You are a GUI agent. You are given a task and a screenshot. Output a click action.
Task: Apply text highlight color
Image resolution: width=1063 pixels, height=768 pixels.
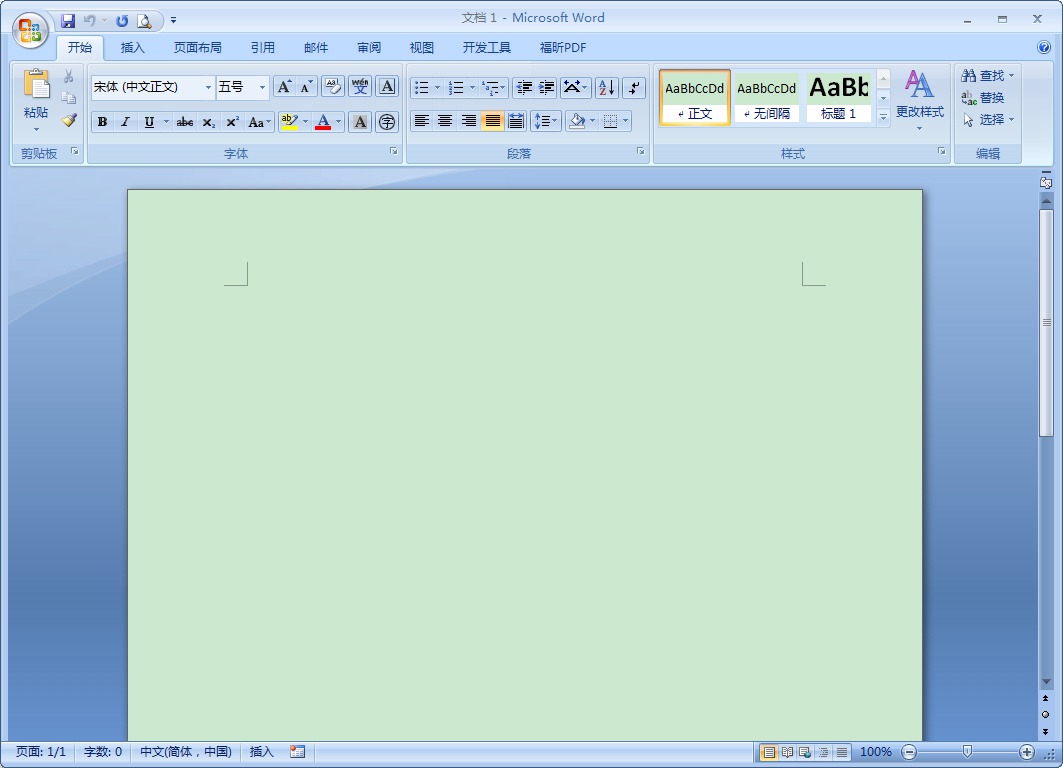[x=291, y=121]
